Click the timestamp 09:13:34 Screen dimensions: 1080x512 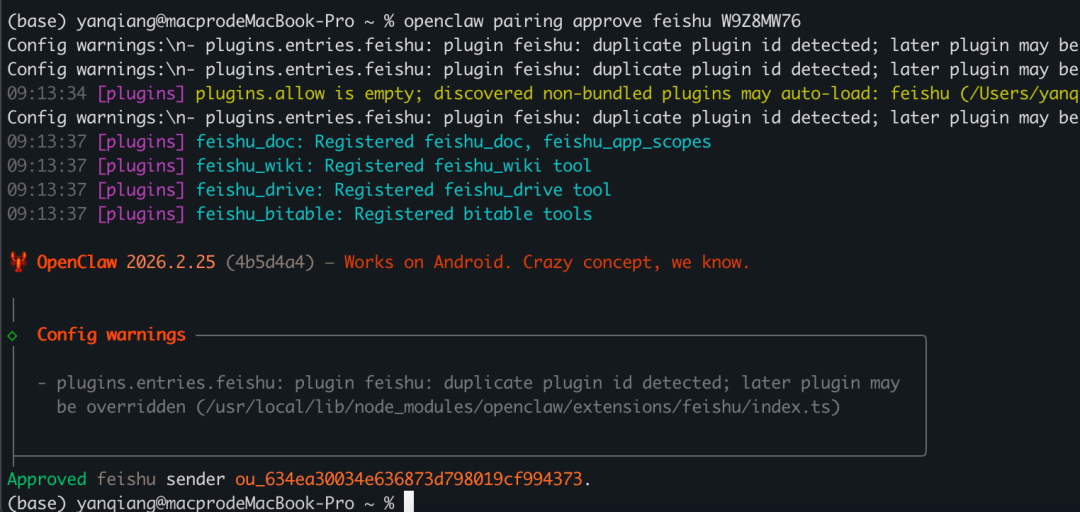point(47,94)
